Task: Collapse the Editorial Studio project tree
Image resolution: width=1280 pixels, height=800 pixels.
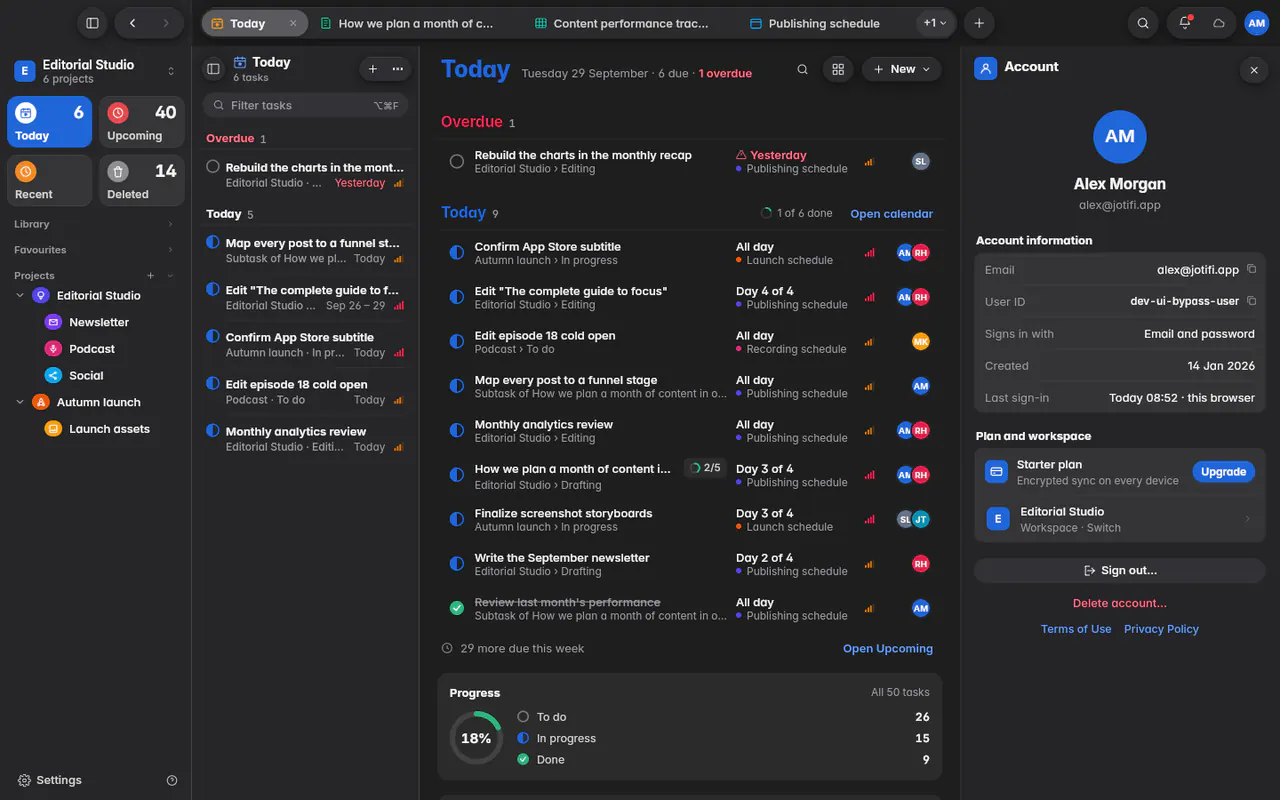Action: 20,296
